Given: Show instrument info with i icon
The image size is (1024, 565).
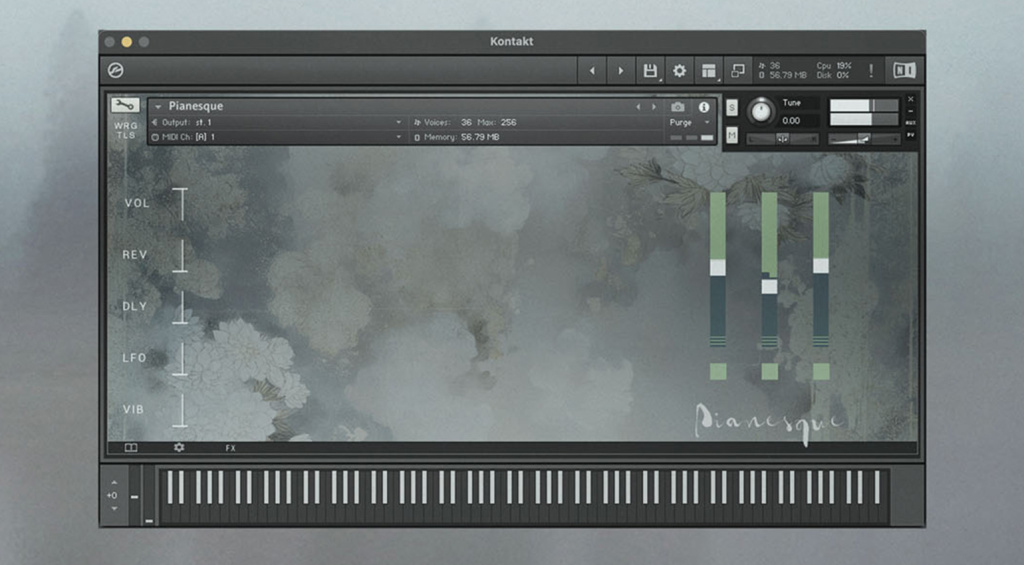Looking at the screenshot, I should pos(704,106).
